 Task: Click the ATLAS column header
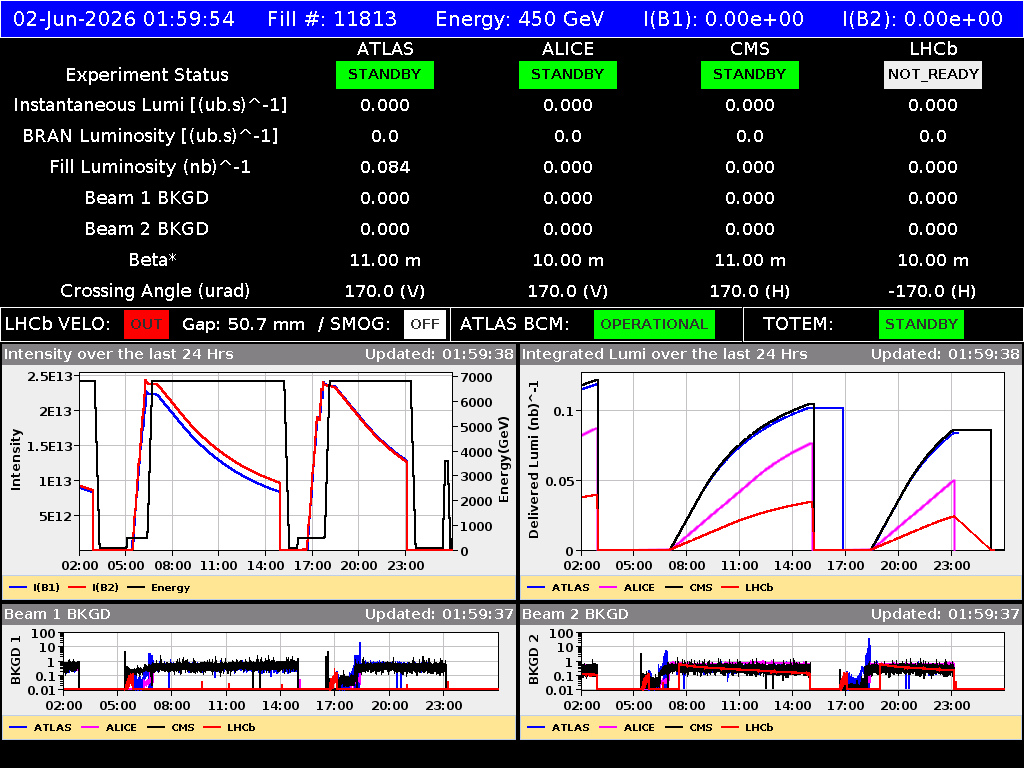click(x=385, y=49)
